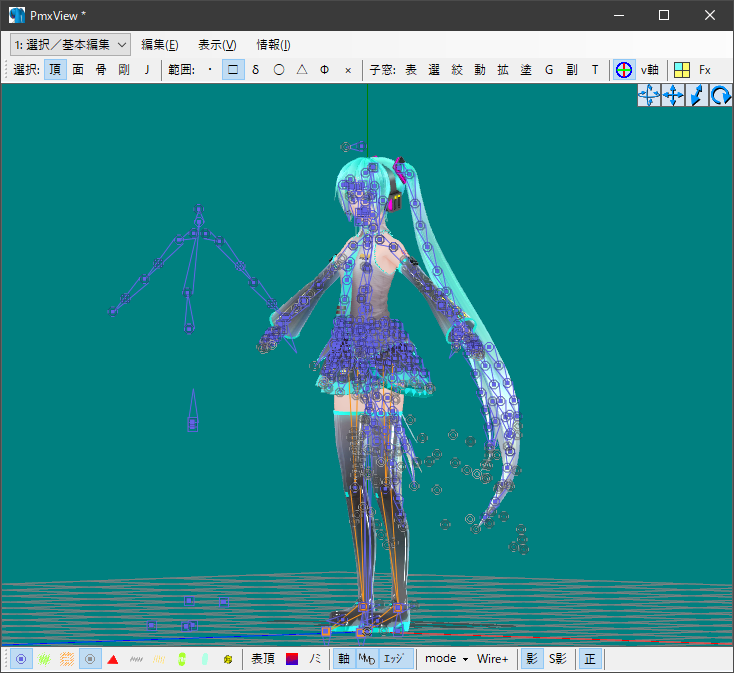Toggle the MMD display button

coord(367,659)
